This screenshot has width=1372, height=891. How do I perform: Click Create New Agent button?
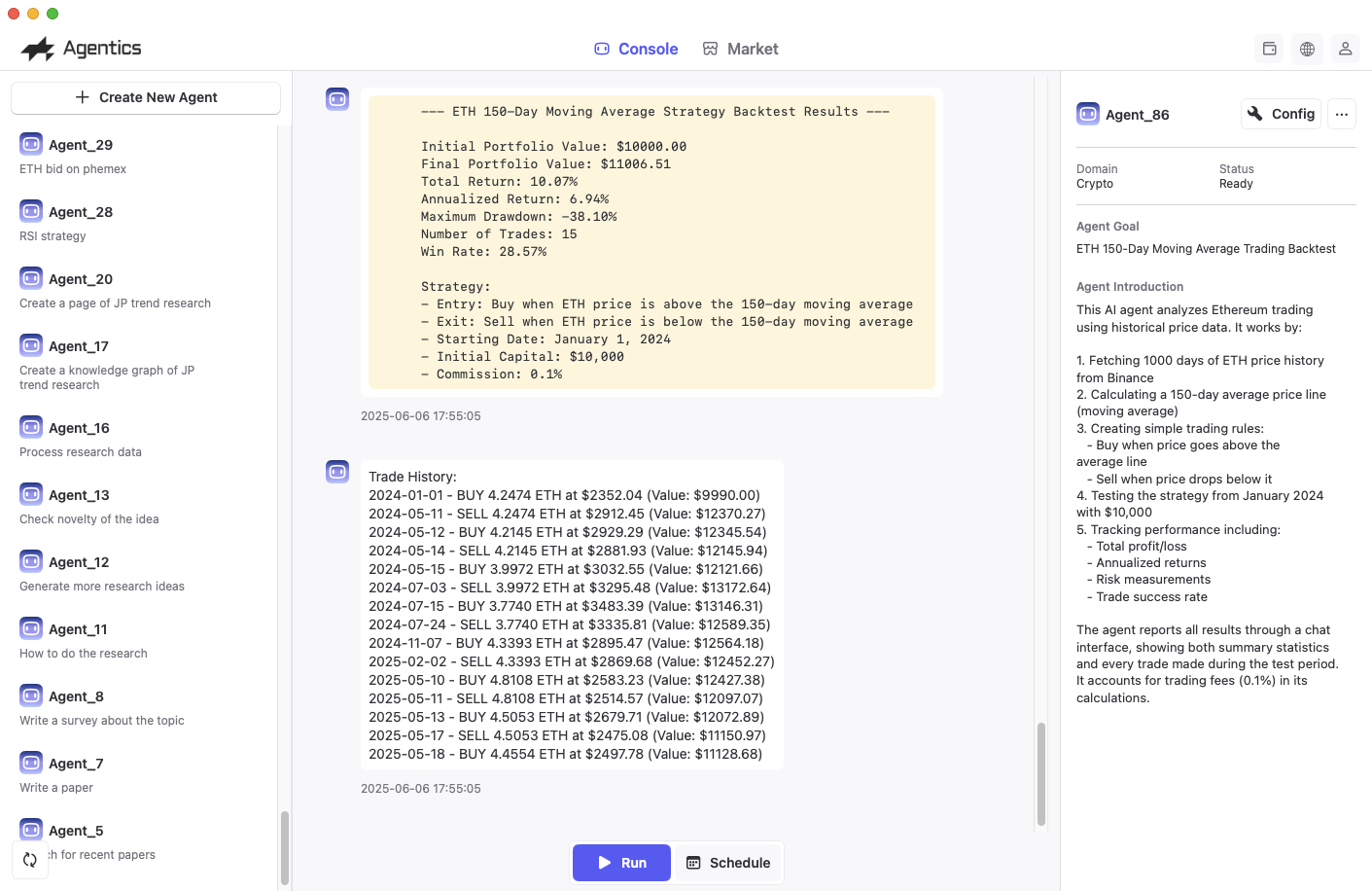(x=146, y=97)
